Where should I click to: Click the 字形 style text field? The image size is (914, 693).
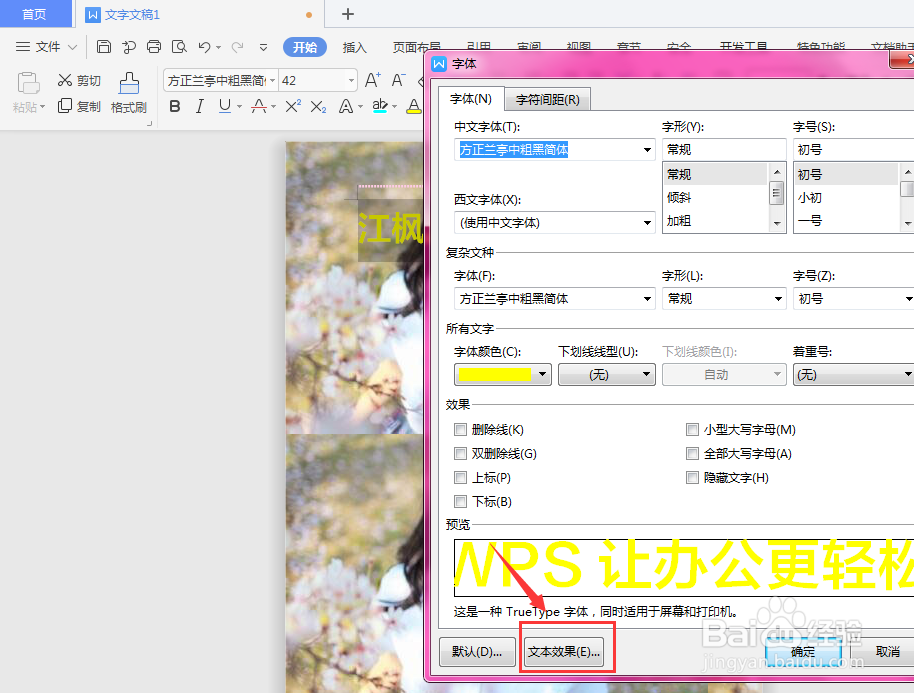coord(724,150)
